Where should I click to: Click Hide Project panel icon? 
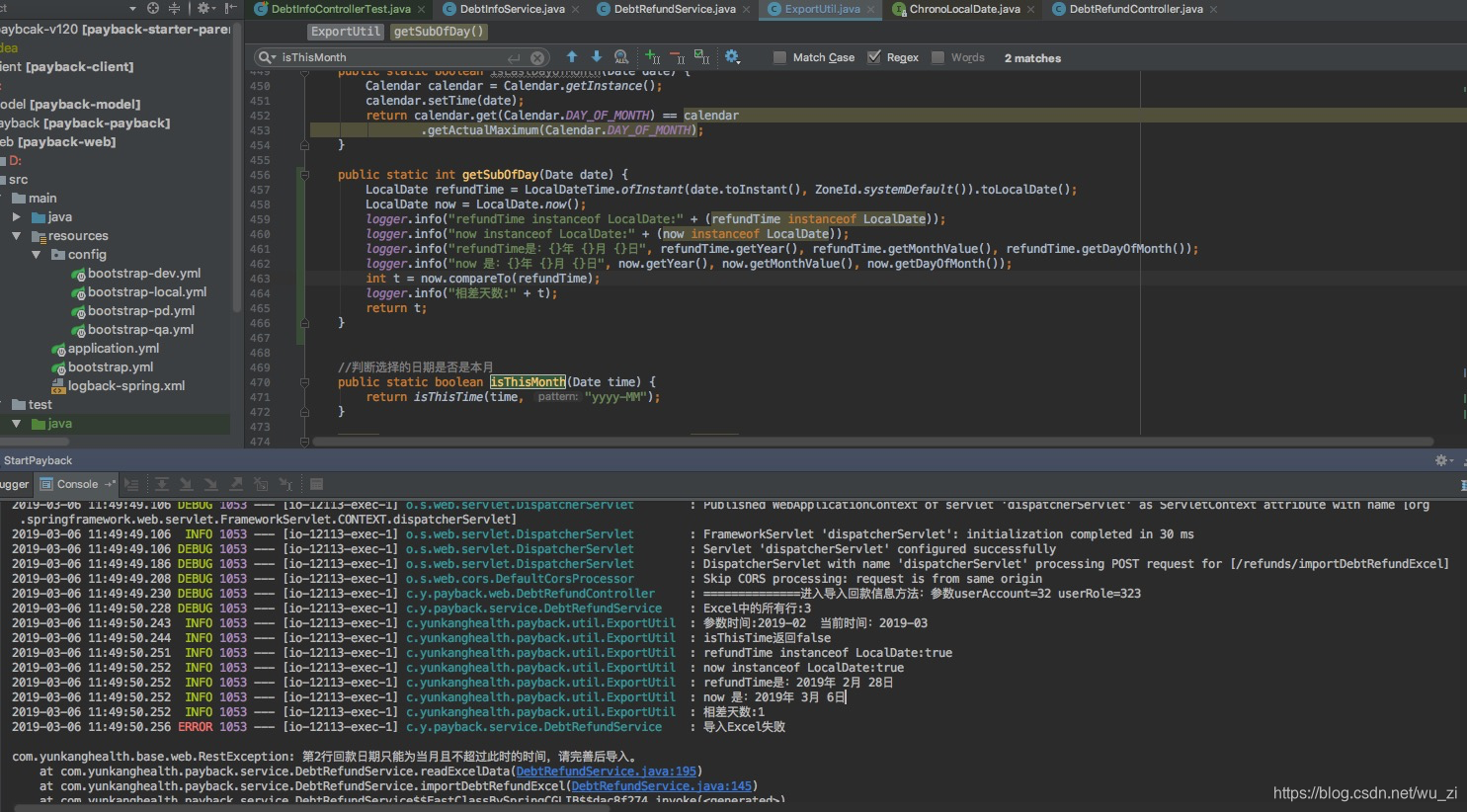(x=231, y=8)
